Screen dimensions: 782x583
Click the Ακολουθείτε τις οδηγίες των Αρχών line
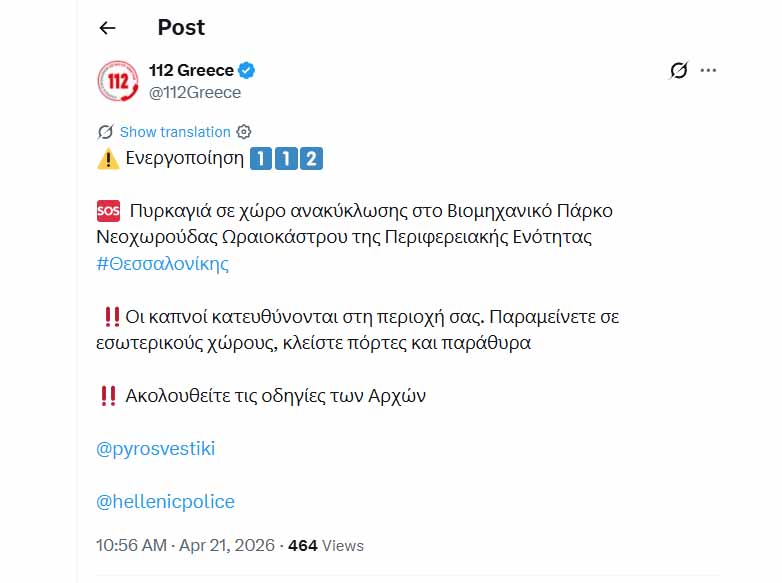pos(275,396)
